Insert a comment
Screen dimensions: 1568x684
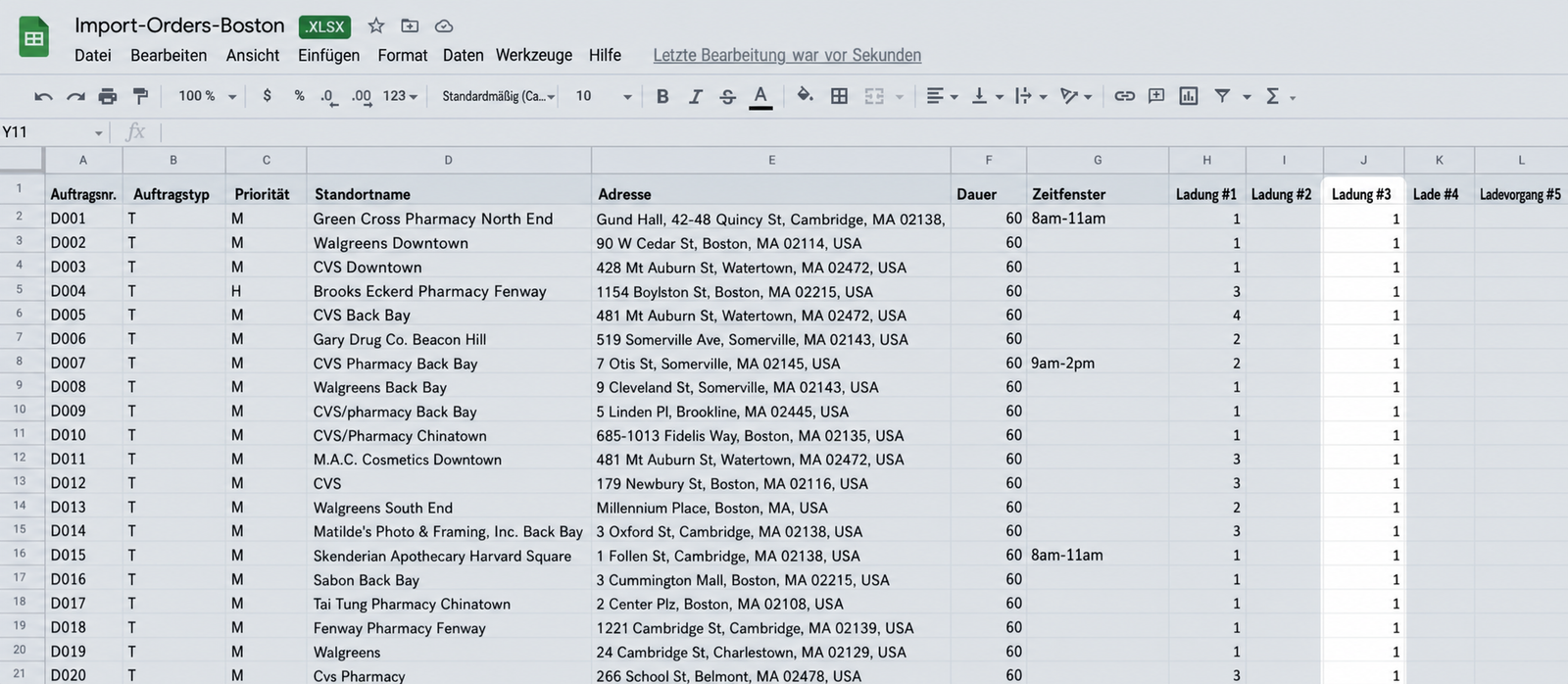(x=1156, y=96)
